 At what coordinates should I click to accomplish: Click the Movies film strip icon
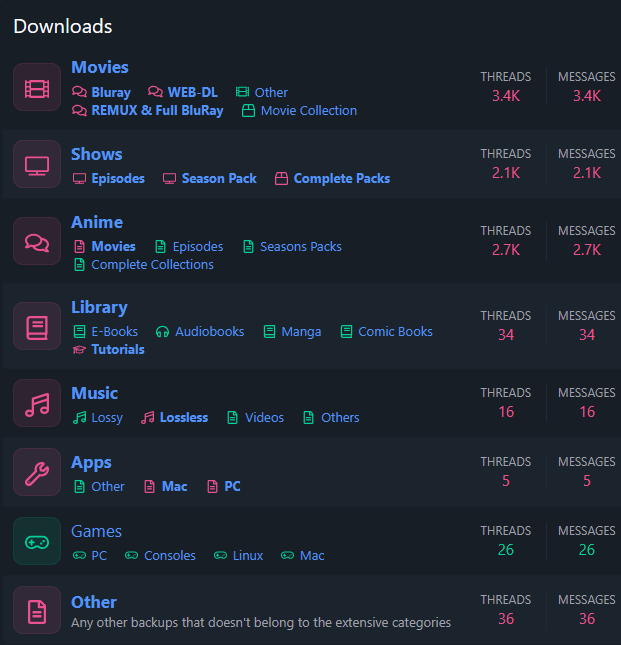[x=37, y=87]
